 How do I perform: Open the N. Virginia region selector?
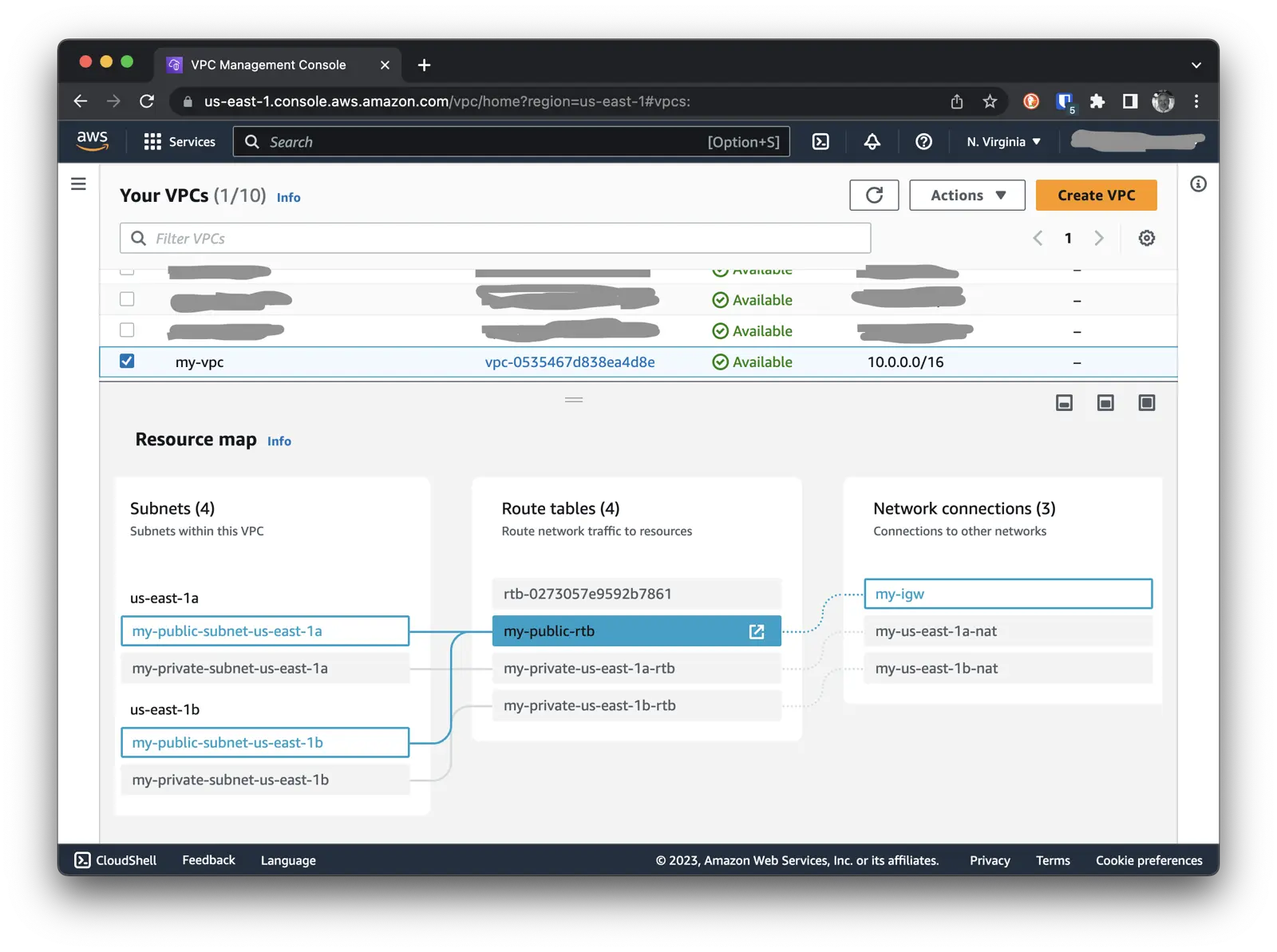[x=1002, y=141]
